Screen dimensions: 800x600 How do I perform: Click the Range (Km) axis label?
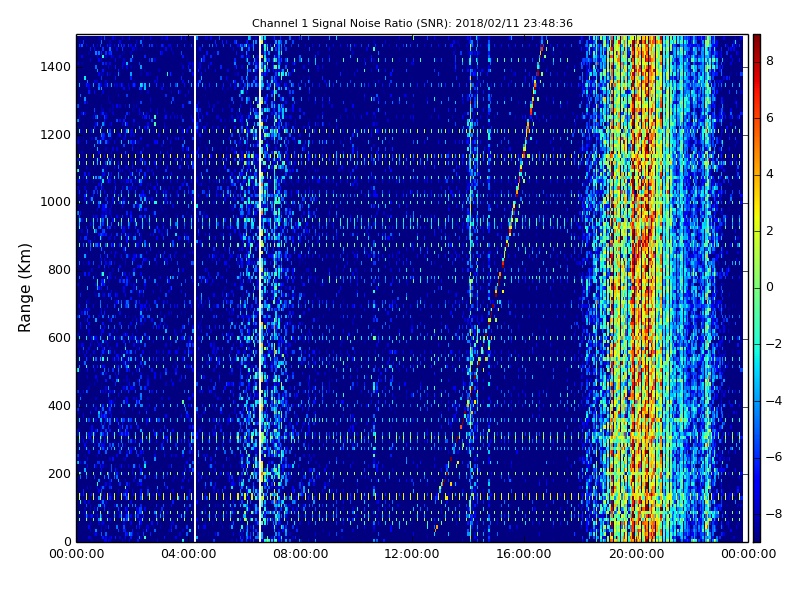click(24, 288)
